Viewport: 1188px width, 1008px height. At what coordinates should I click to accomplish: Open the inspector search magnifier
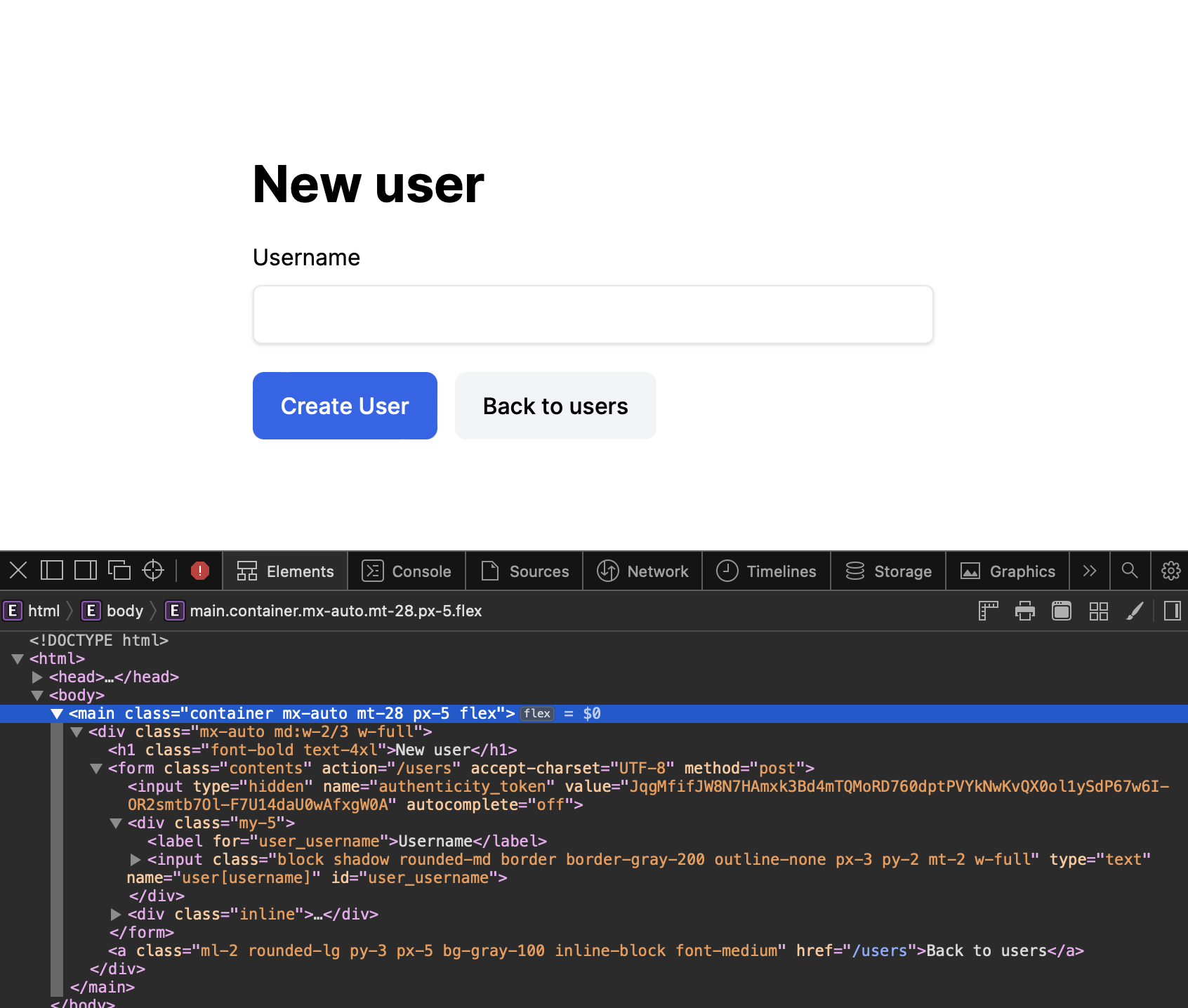1130,571
